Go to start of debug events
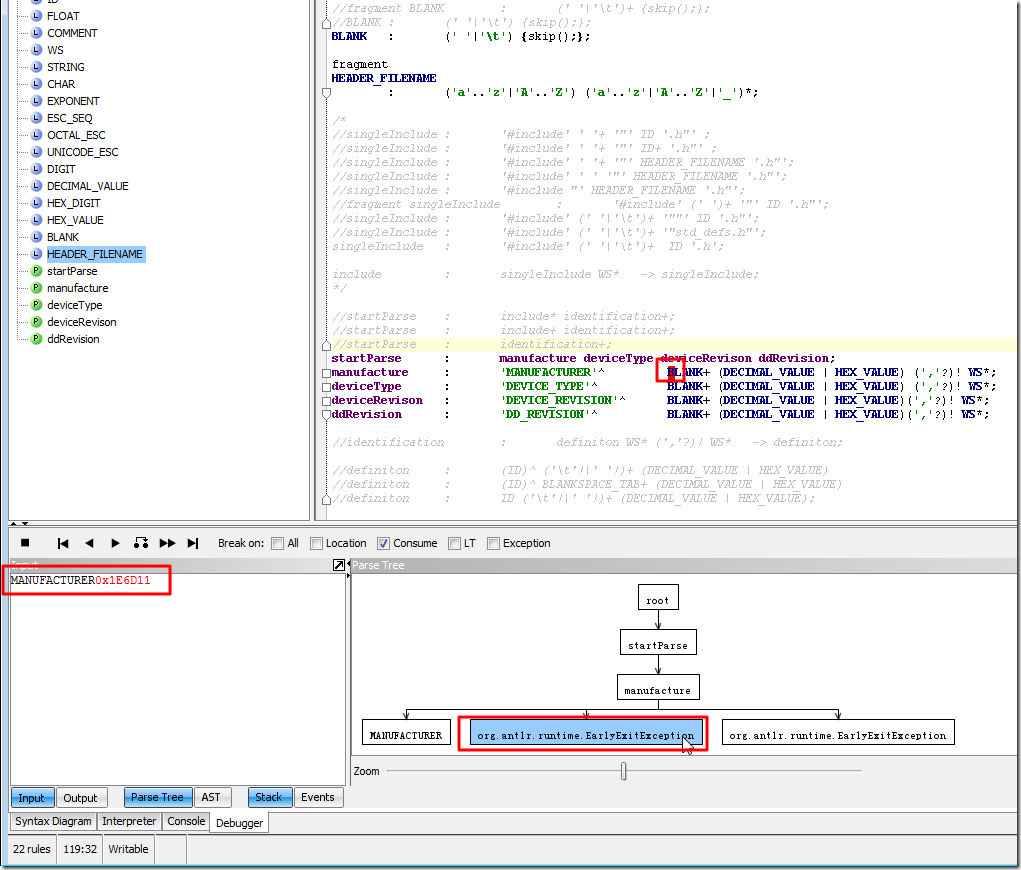Image resolution: width=1021 pixels, height=870 pixels. (63, 543)
